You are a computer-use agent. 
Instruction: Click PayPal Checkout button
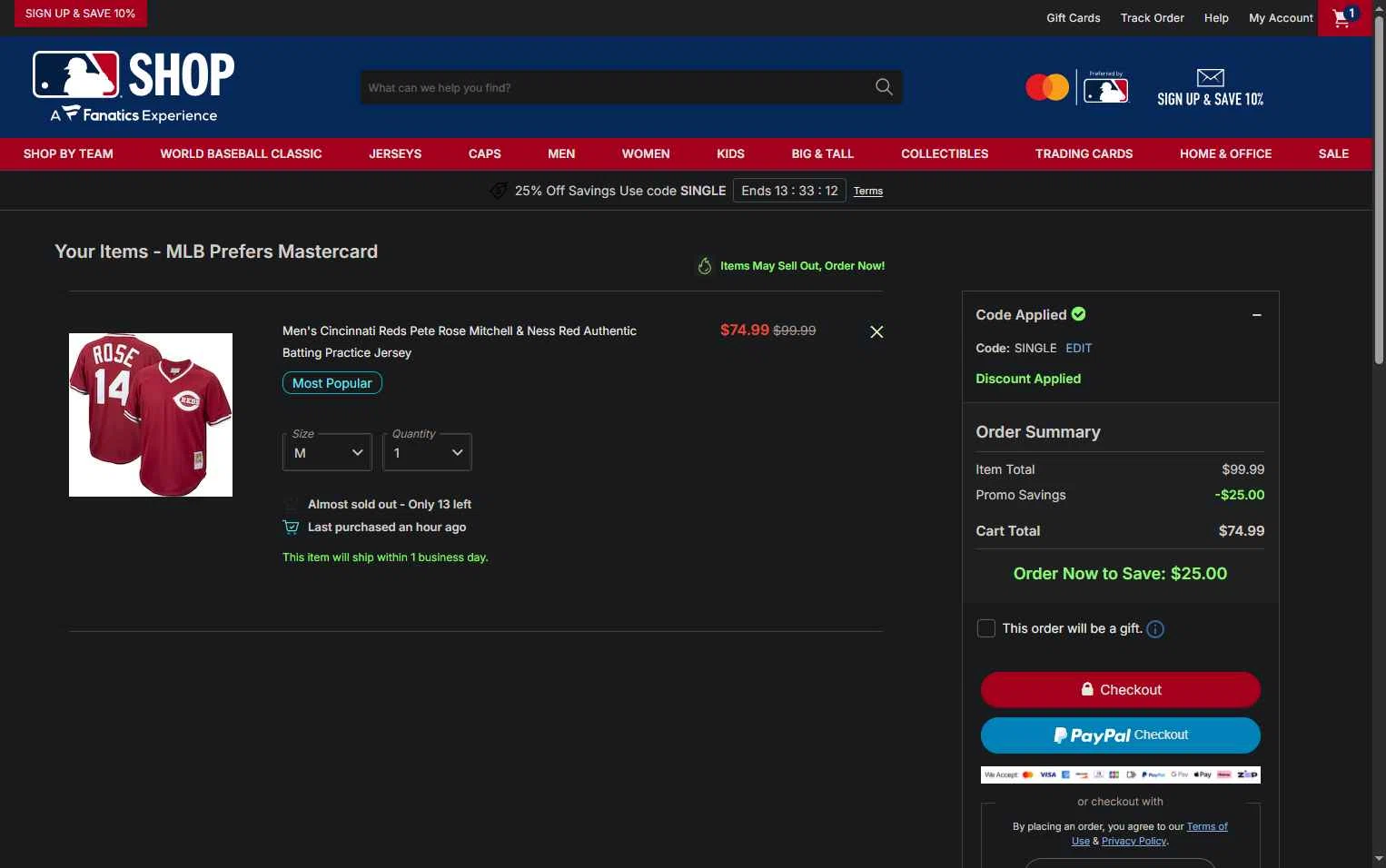click(1120, 735)
